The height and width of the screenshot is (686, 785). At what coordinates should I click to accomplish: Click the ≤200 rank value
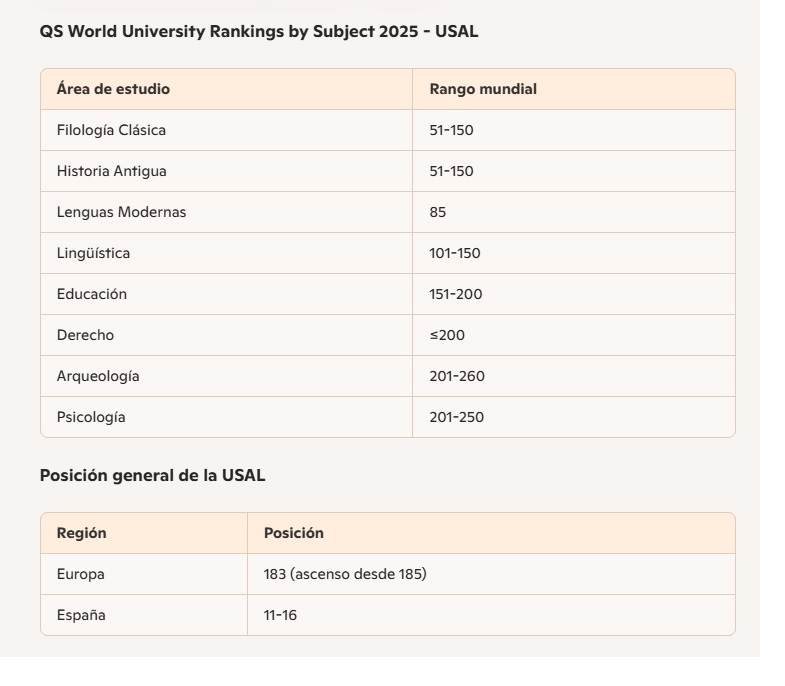pyautogui.click(x=447, y=335)
